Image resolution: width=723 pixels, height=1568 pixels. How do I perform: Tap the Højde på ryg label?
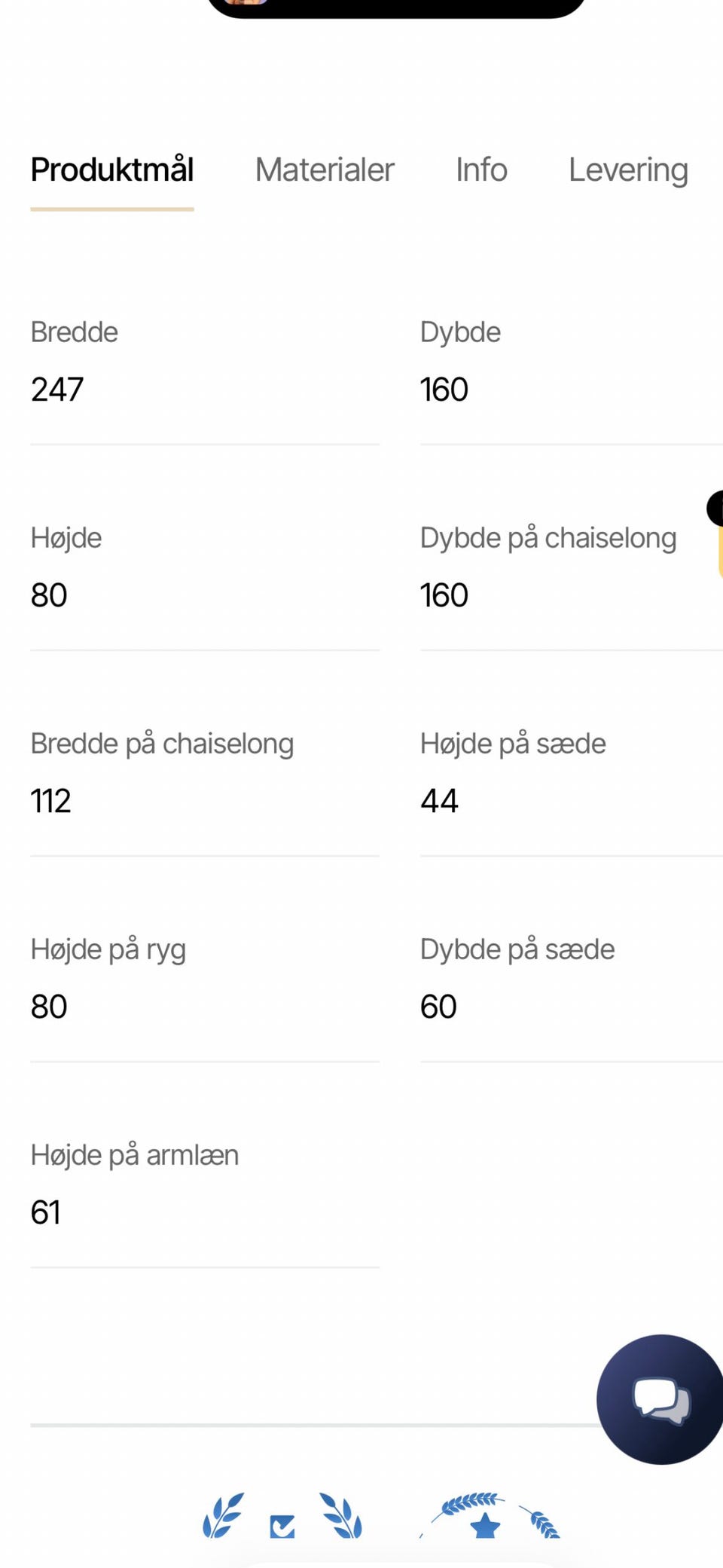point(108,949)
